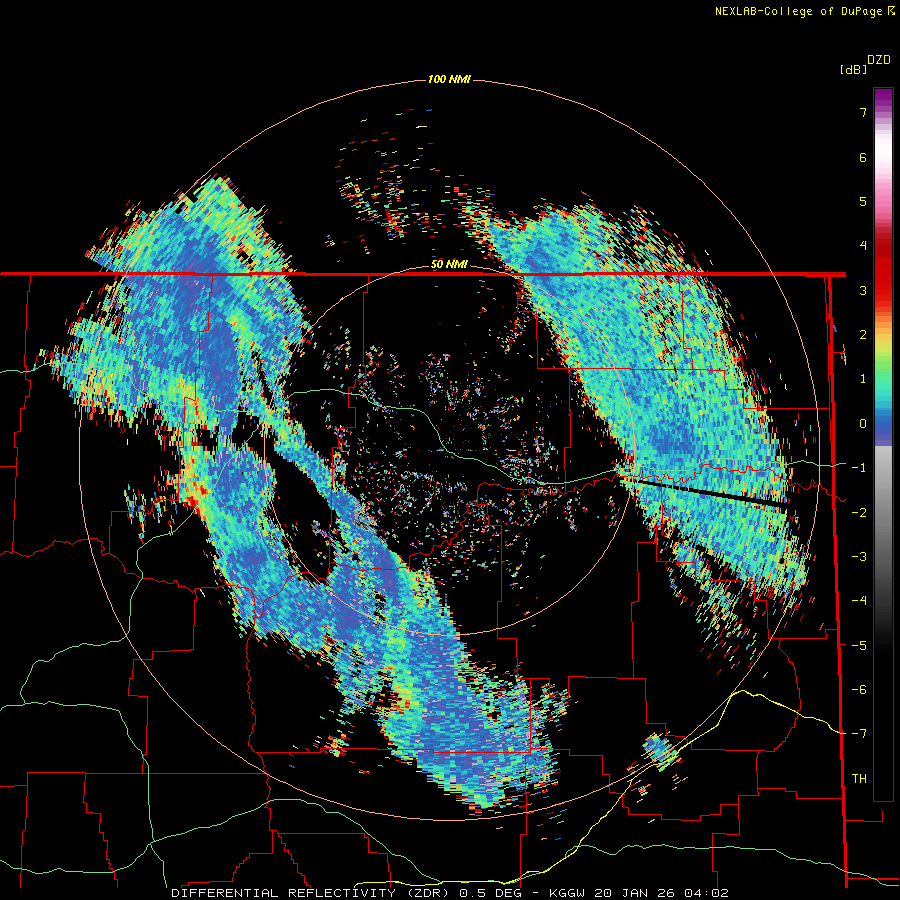The height and width of the screenshot is (900, 900).
Task: Click the 2 dB value on the color scale
Action: 863,335
